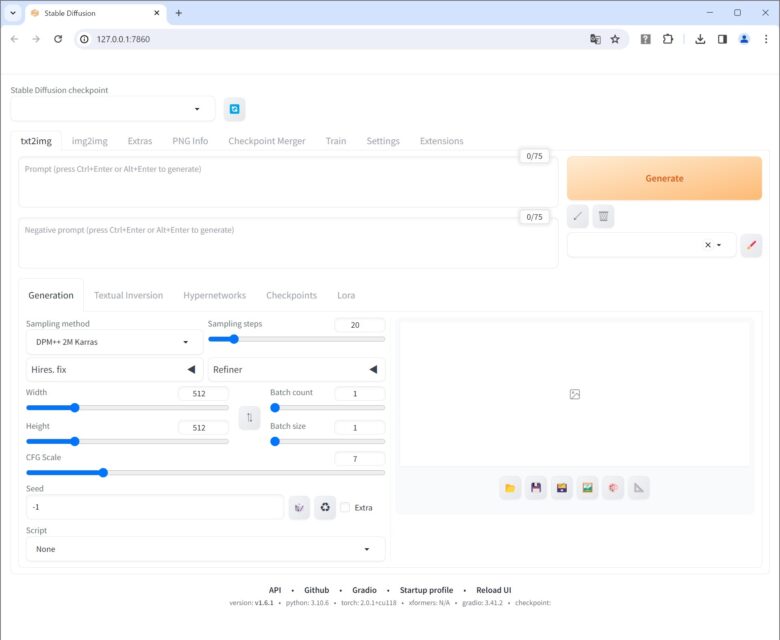Adjust the Width slider
Image resolution: width=780 pixels, height=640 pixels.
pos(127,408)
